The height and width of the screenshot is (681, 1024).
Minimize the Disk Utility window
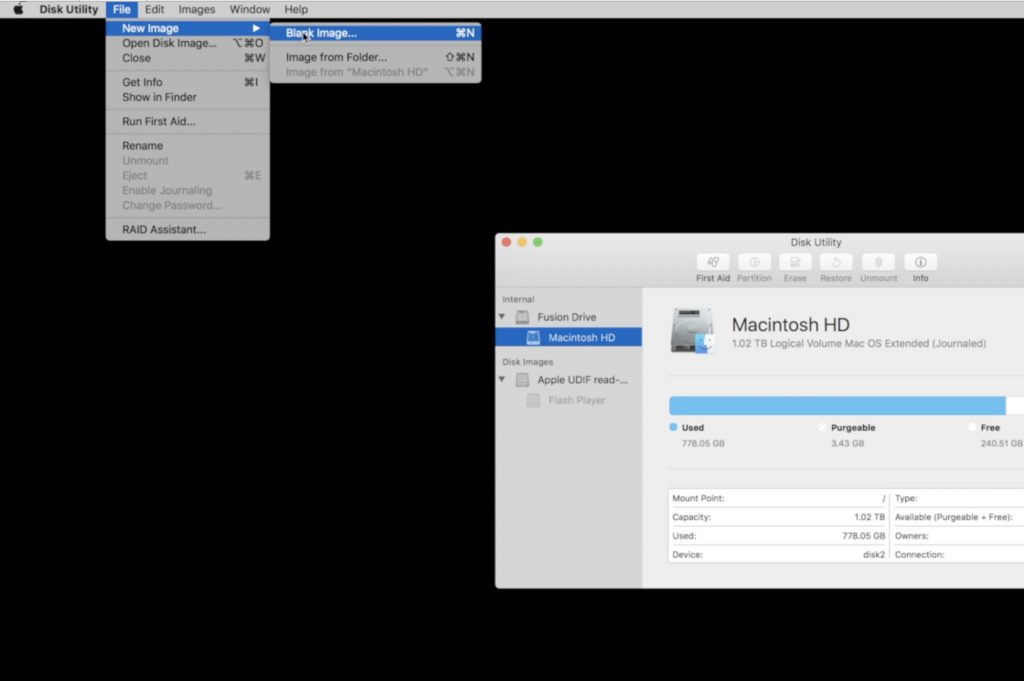[522, 242]
